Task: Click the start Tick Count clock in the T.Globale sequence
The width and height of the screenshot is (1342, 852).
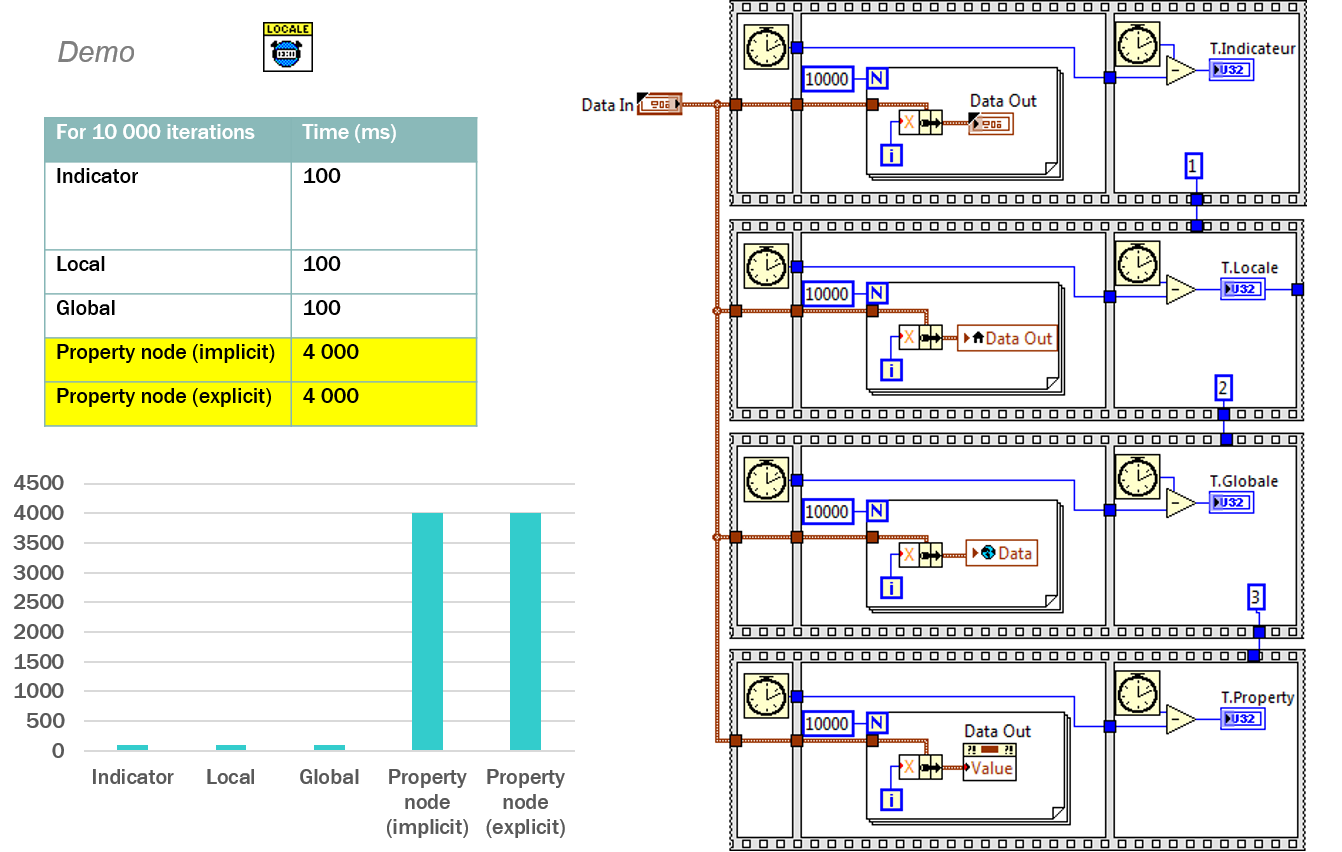Action: pos(767,480)
